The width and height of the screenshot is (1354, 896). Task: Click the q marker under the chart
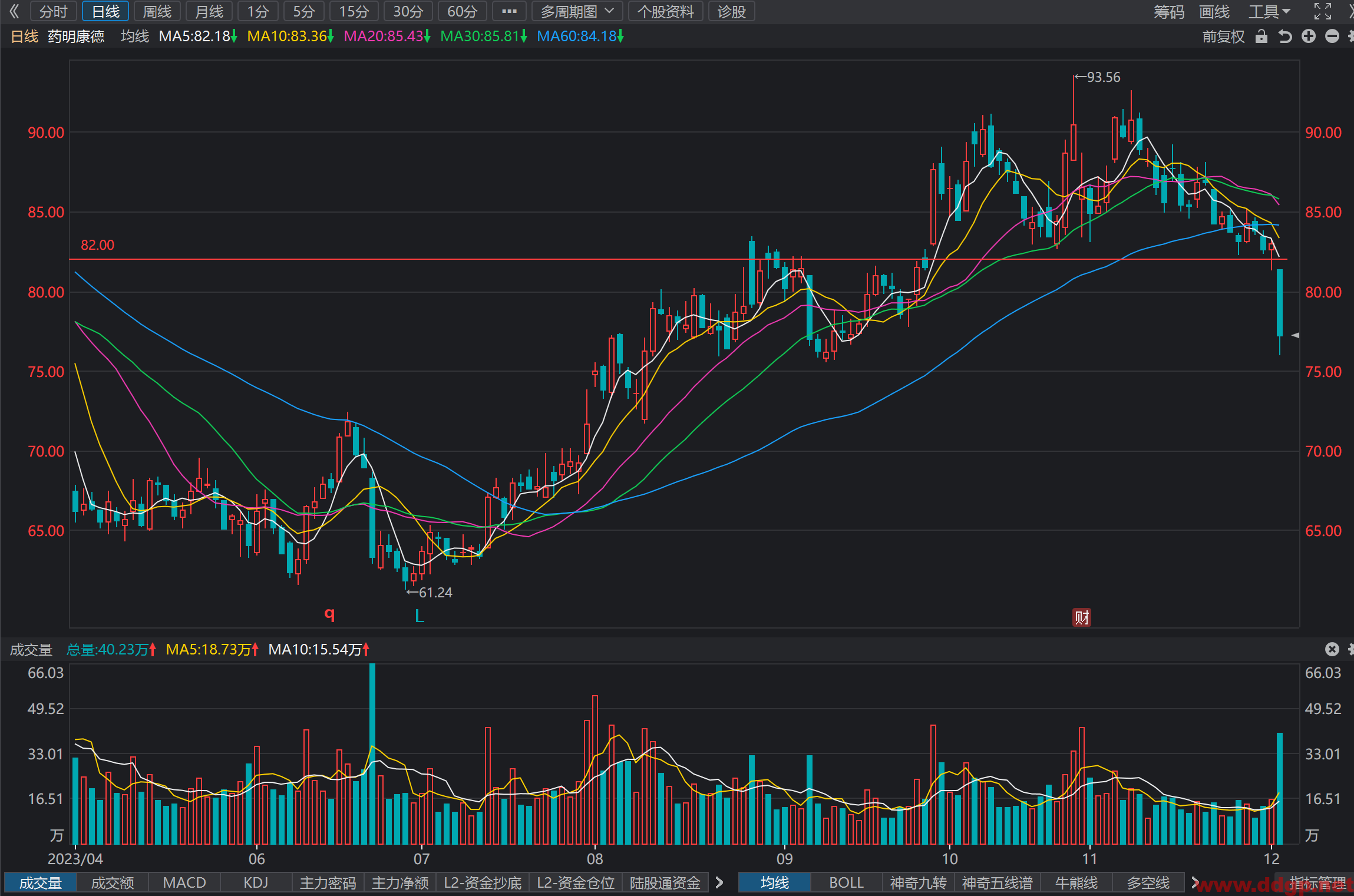pos(330,614)
